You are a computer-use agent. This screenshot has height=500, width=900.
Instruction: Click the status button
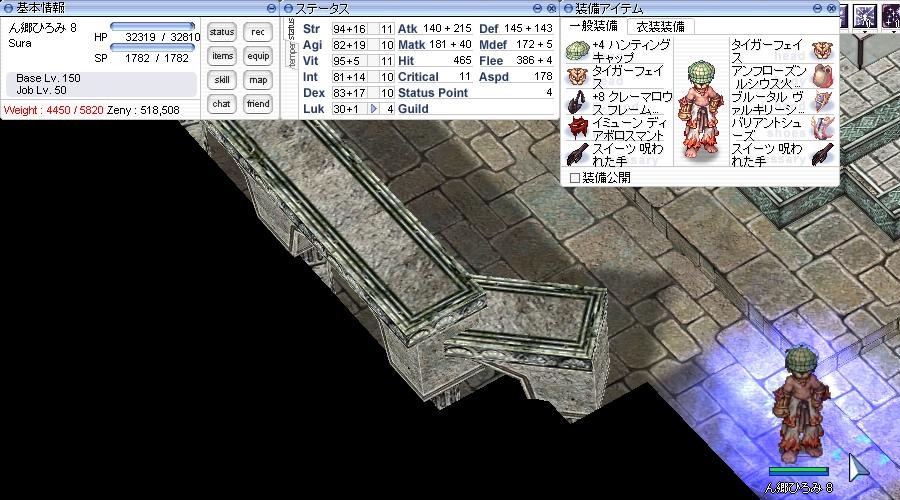tap(222, 32)
